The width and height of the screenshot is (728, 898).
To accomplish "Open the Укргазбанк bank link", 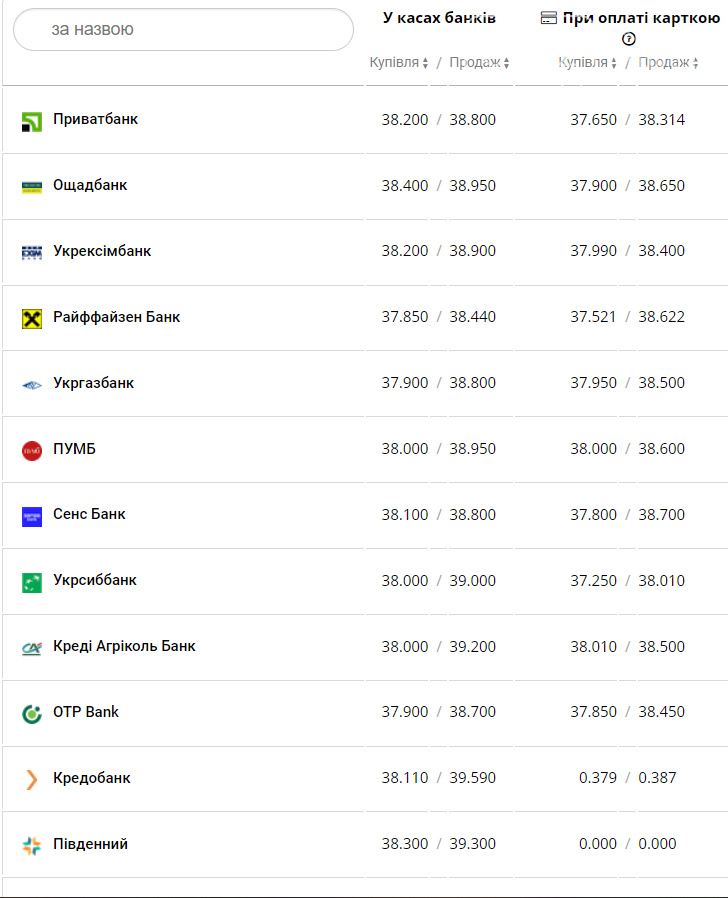I will [x=93, y=383].
